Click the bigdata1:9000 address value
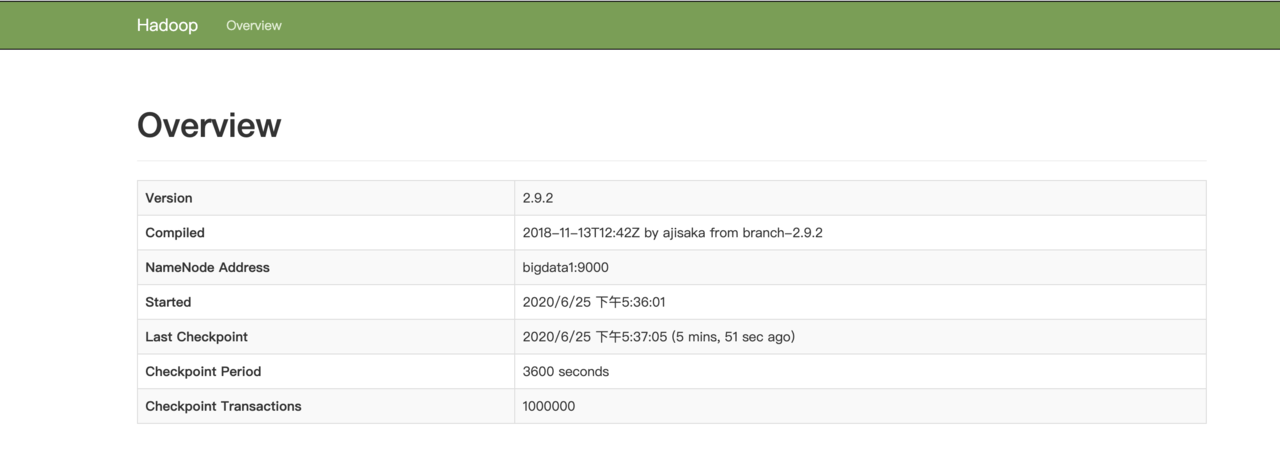The image size is (1280, 467). (x=565, y=268)
